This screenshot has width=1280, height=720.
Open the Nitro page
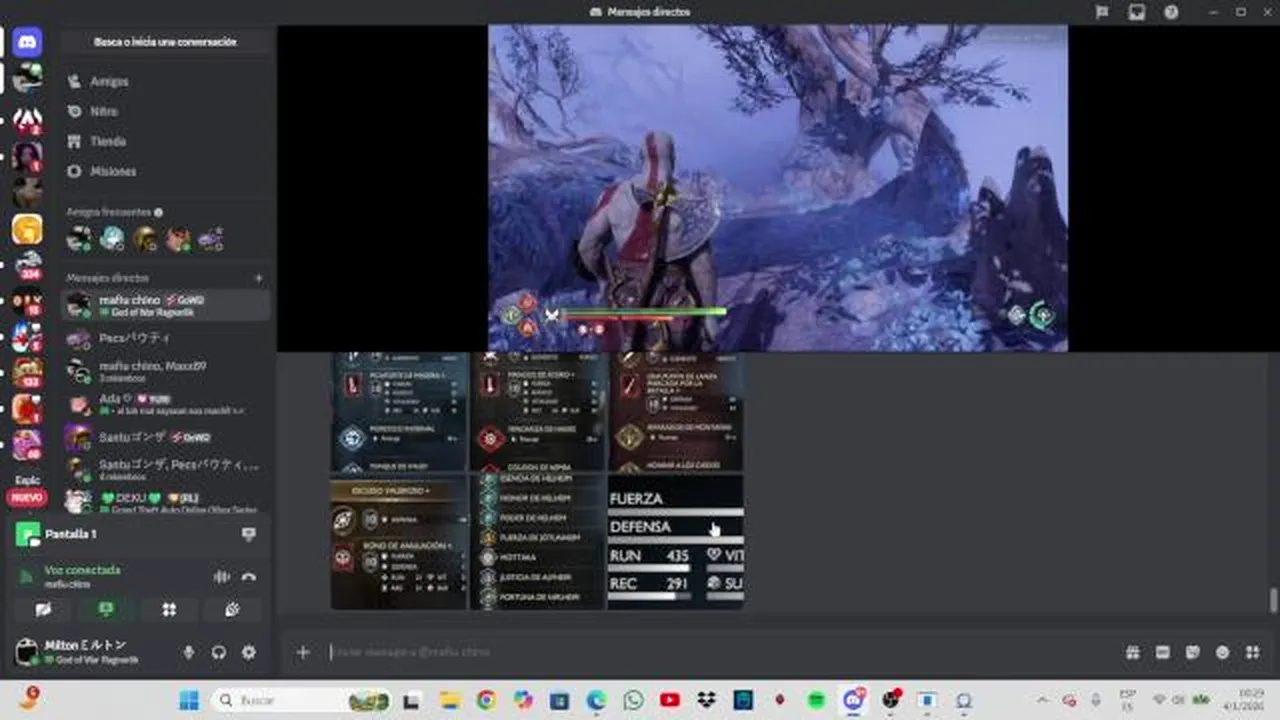point(165,112)
